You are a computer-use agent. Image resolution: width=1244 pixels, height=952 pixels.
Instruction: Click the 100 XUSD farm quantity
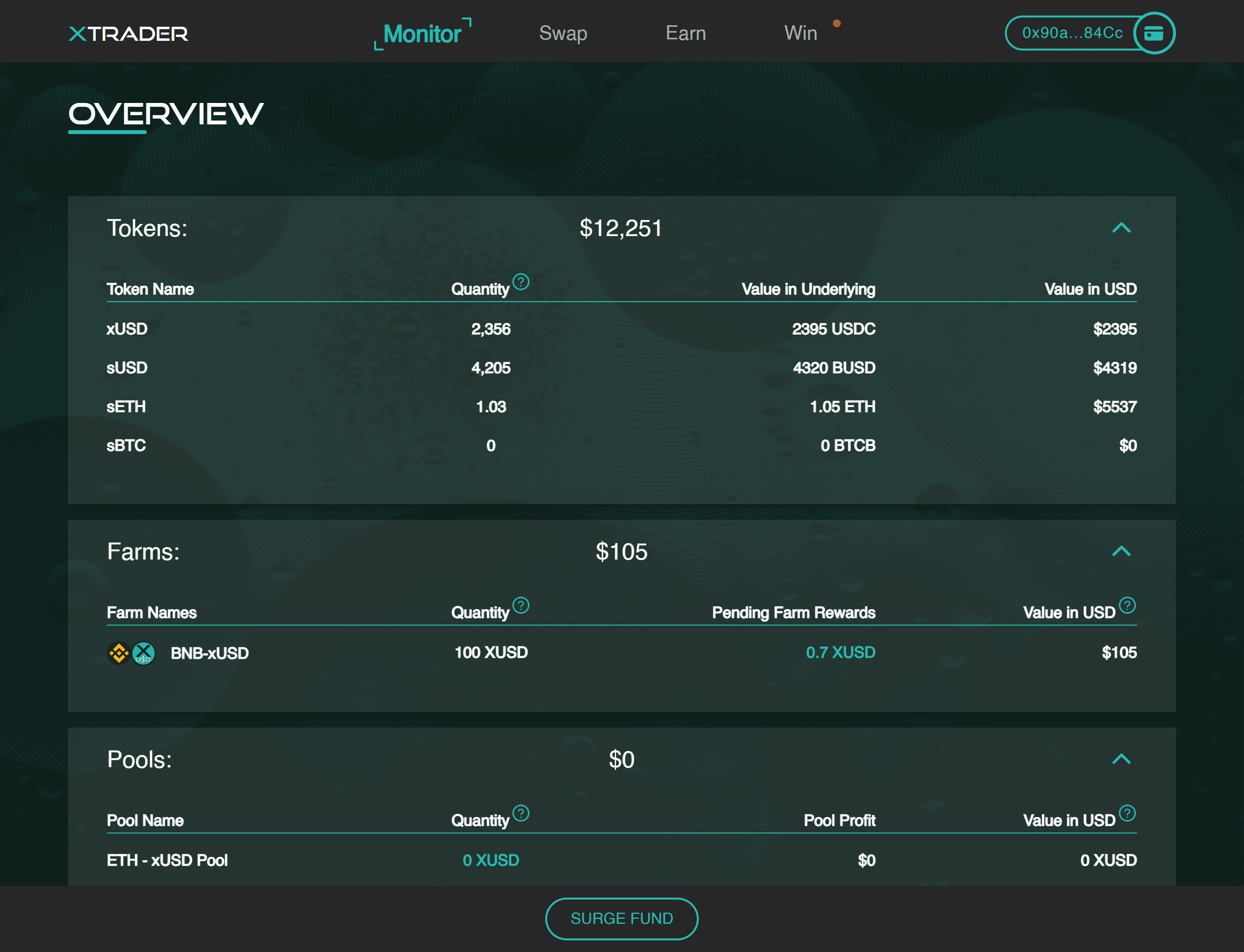pos(491,652)
